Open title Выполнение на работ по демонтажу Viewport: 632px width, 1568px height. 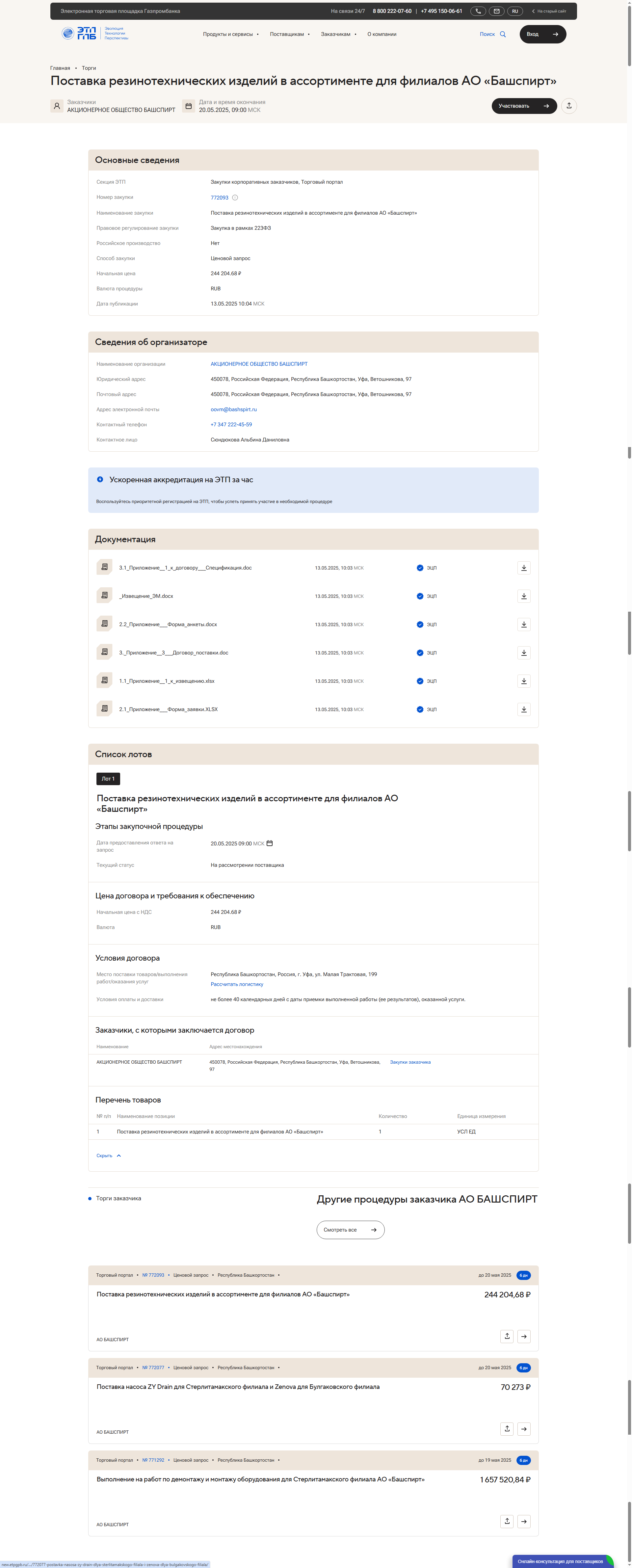pos(261,1479)
